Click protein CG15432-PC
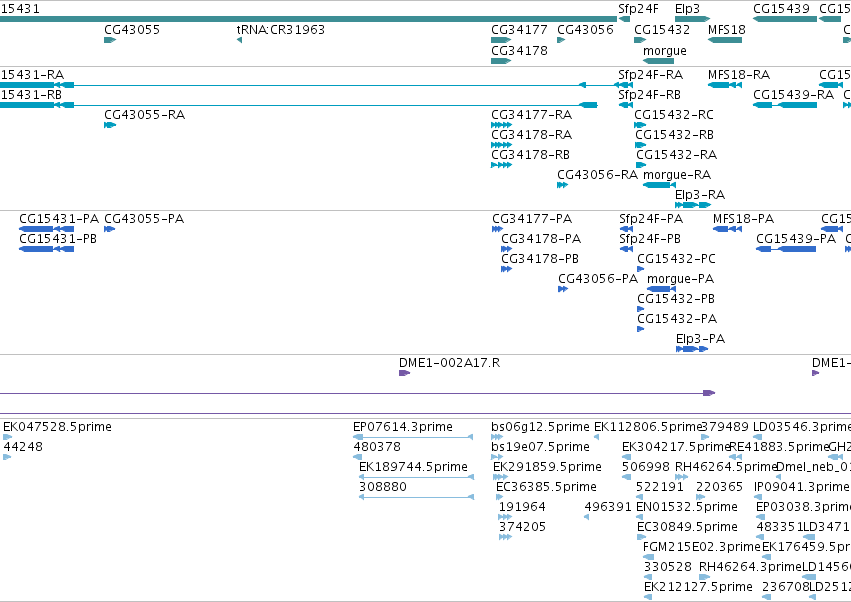Screen dimensions: 851x602 tap(676, 259)
